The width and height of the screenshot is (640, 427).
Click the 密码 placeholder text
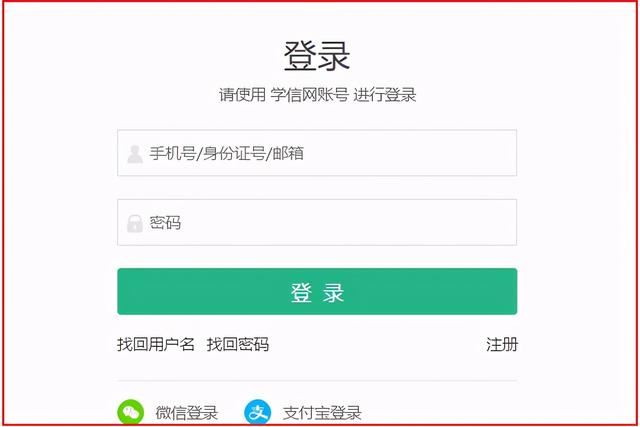pos(165,223)
